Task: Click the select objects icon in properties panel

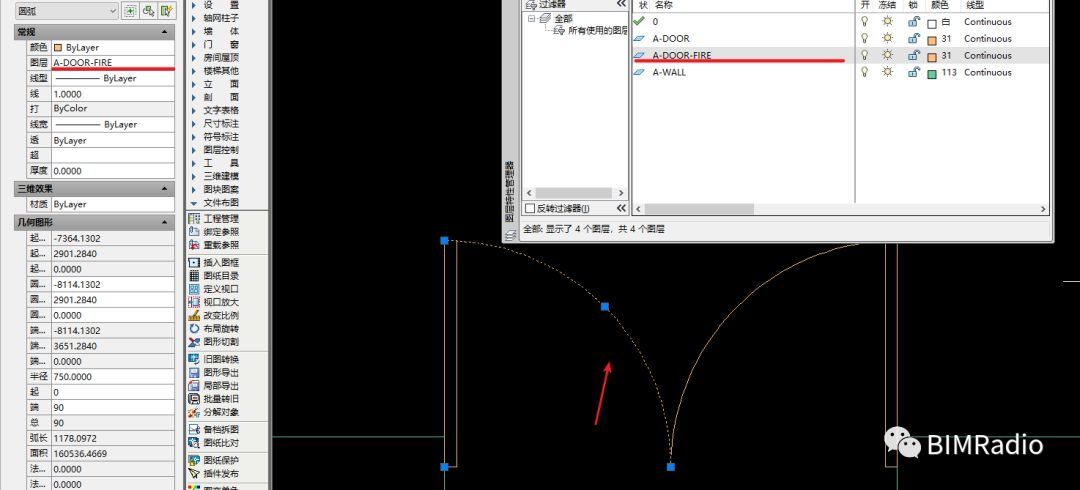Action: click(148, 10)
